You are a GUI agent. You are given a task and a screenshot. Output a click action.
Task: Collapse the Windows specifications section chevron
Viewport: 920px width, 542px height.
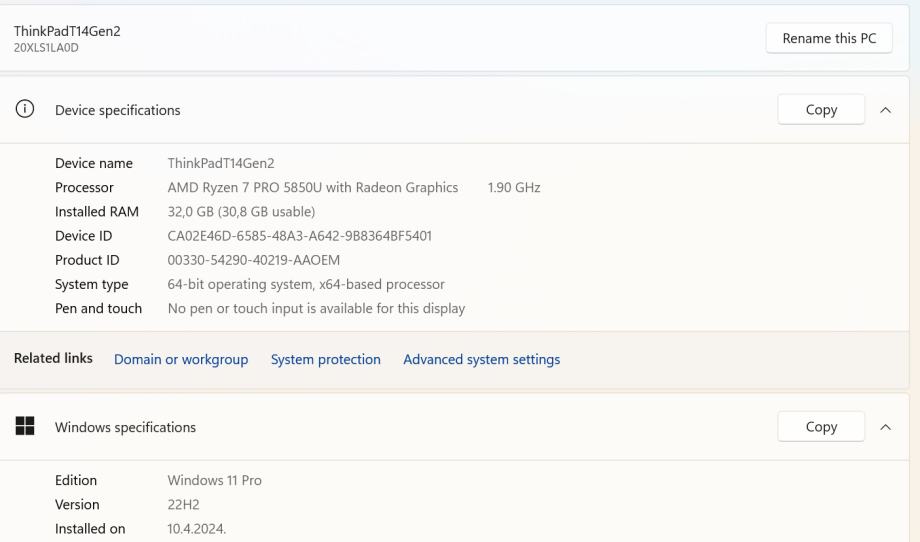[885, 427]
